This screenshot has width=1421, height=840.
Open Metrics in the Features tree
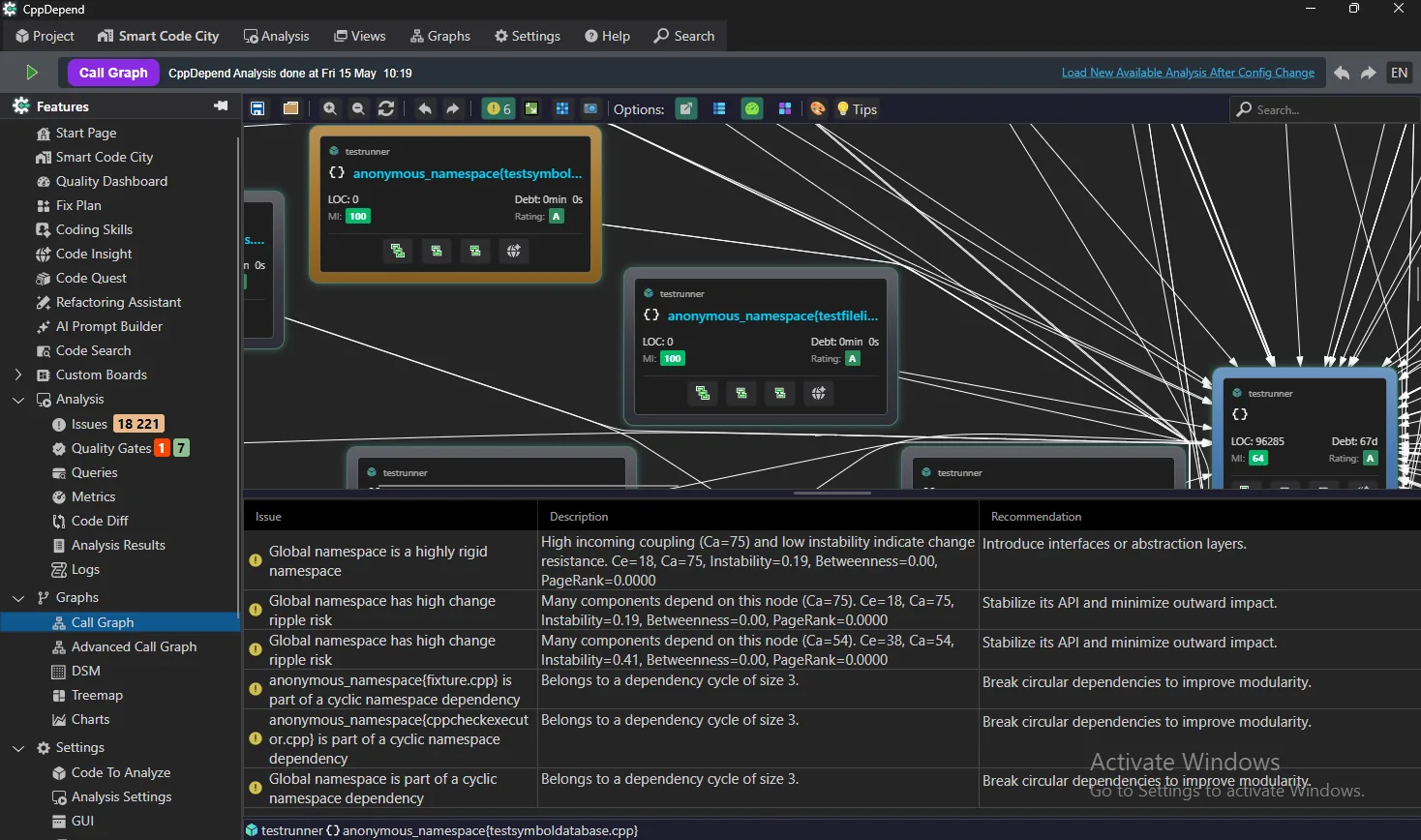(93, 496)
